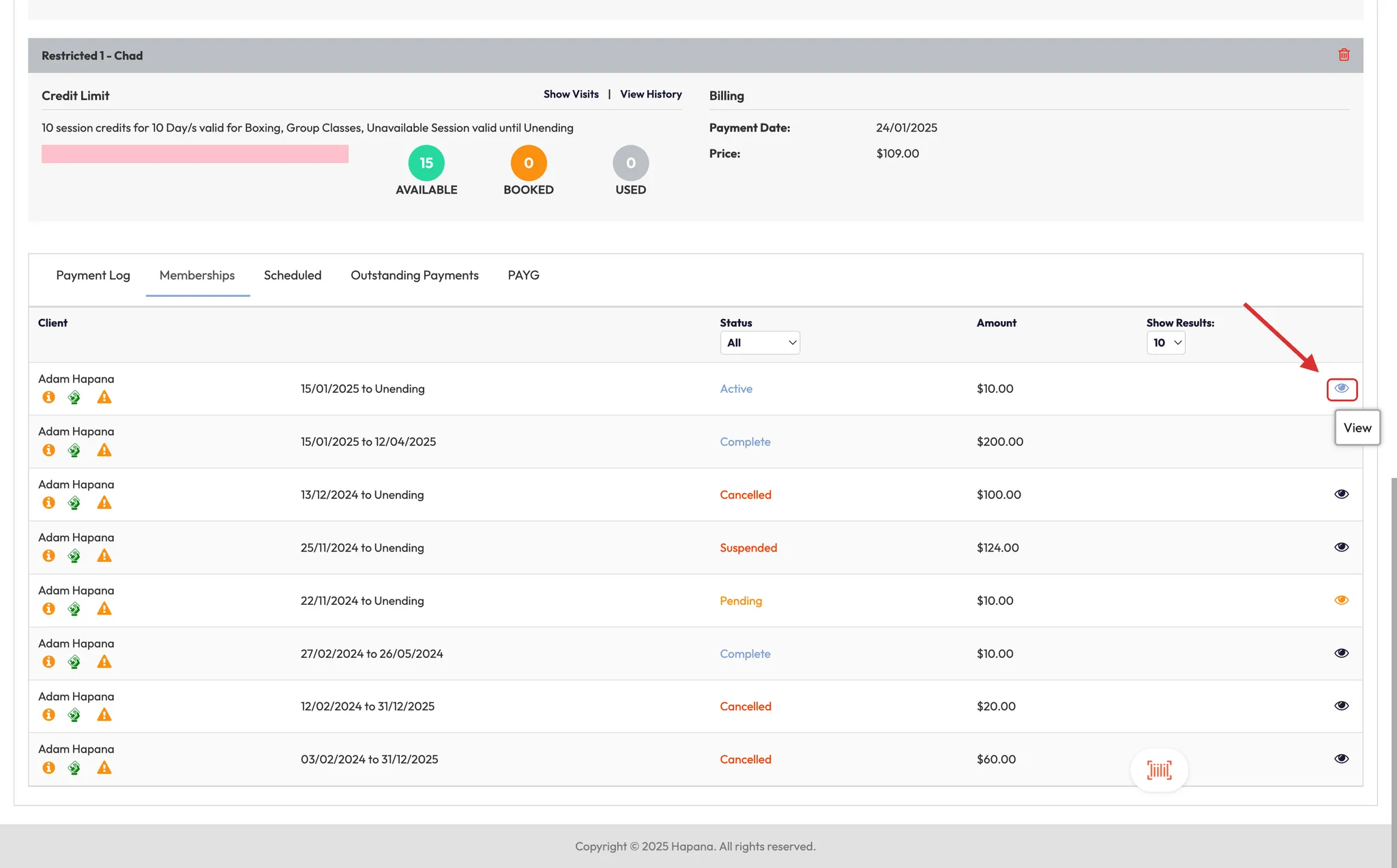This screenshot has width=1397, height=868.
Task: Expand the Show Results dropdown showing 10
Action: pos(1166,343)
